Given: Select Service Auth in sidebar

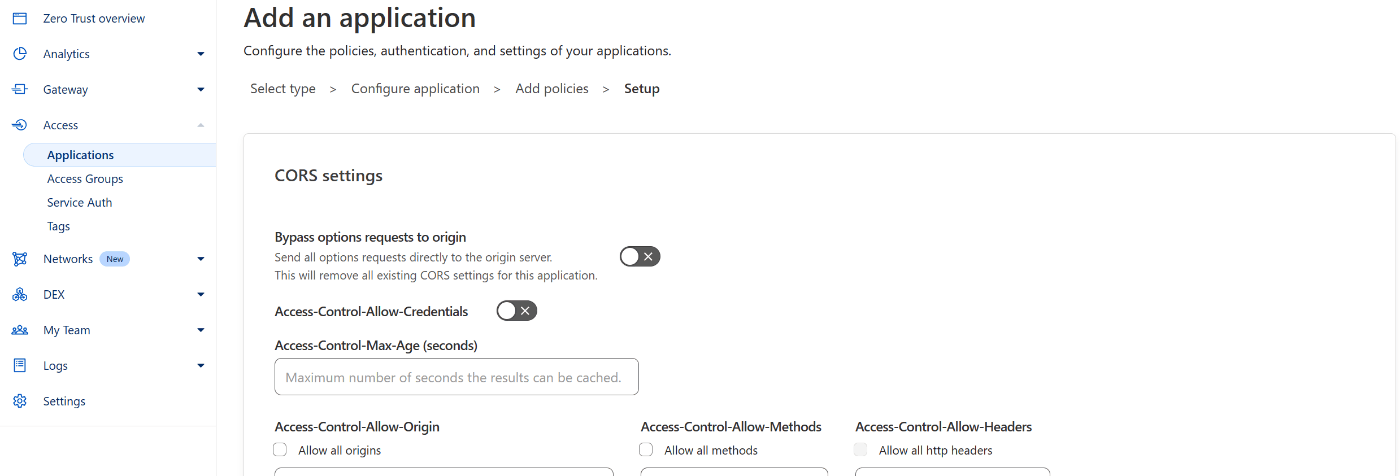Looking at the screenshot, I should pyautogui.click(x=80, y=202).
